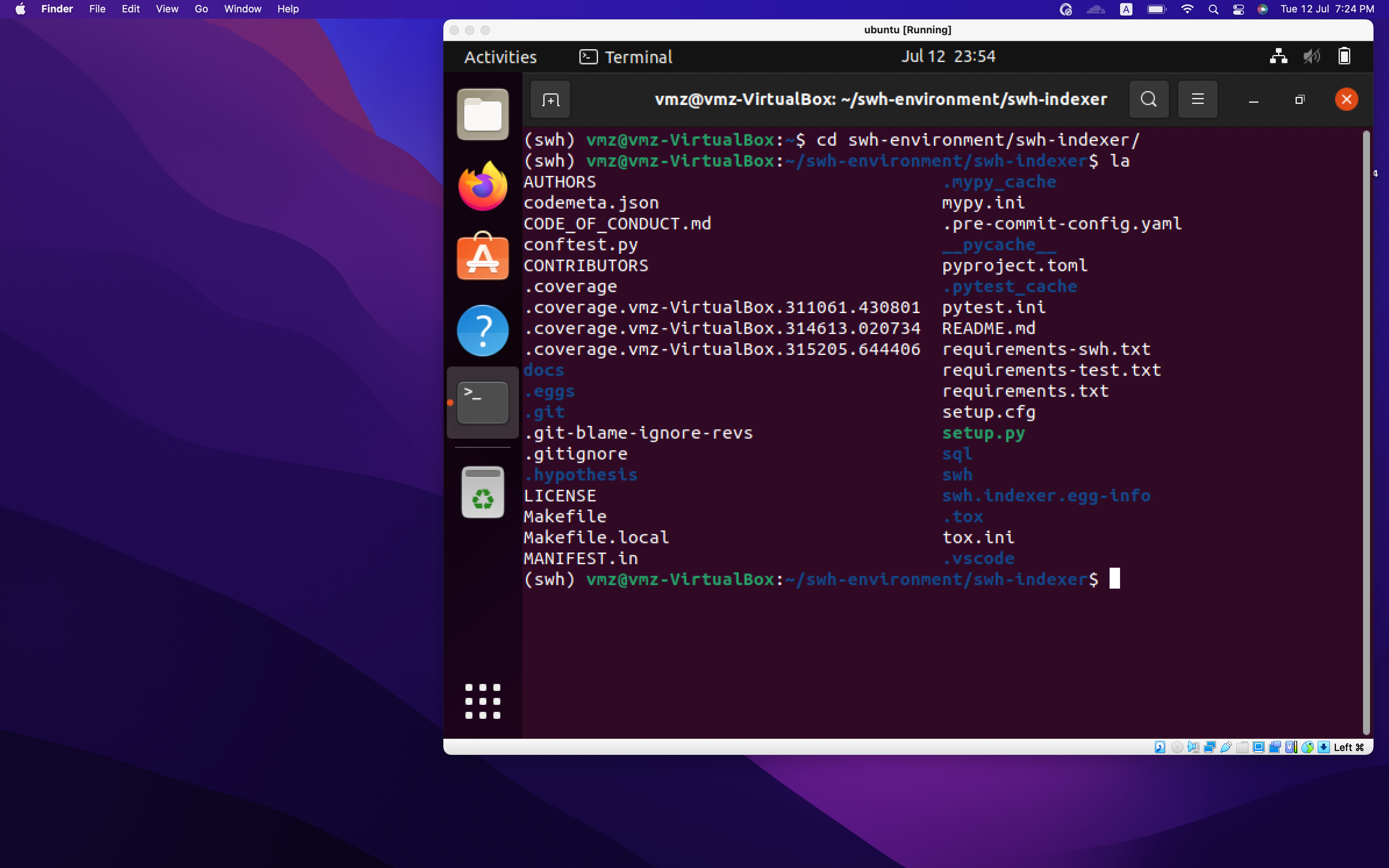The width and height of the screenshot is (1389, 868).
Task: Open the View menu
Action: click(167, 9)
